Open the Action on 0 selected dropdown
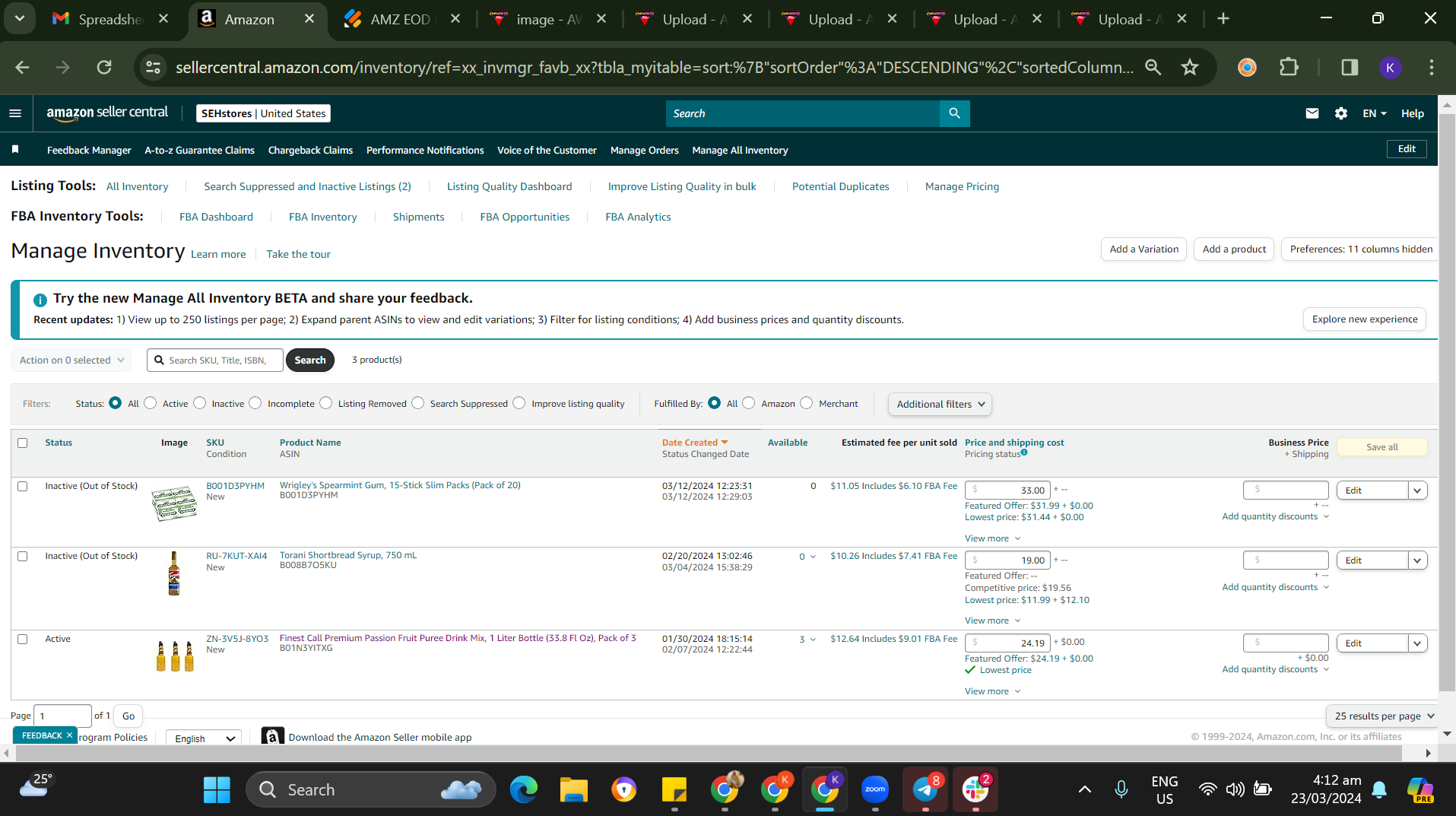1456x816 pixels. tap(71, 360)
